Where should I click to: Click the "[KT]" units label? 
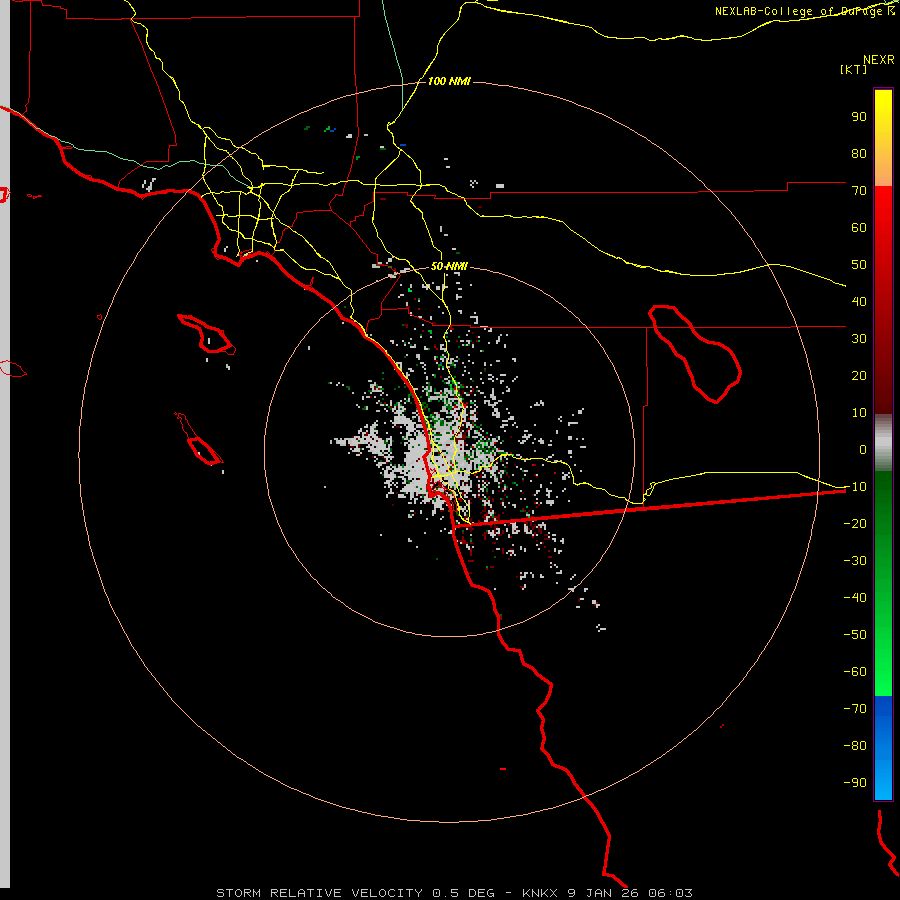(x=853, y=69)
